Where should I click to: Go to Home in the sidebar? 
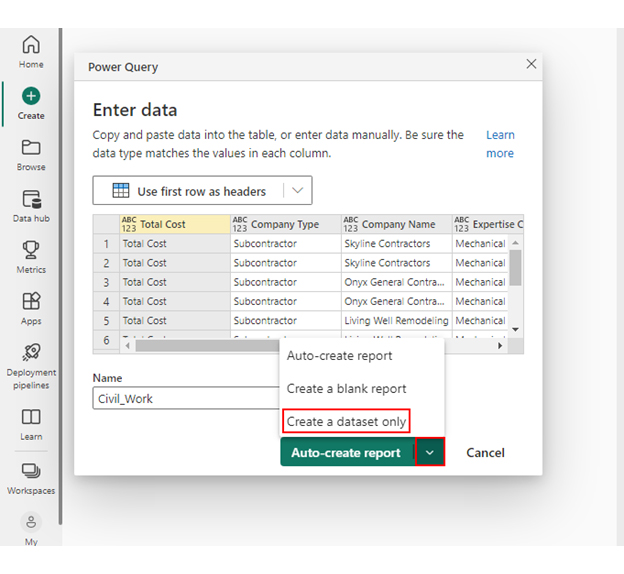[x=31, y=52]
